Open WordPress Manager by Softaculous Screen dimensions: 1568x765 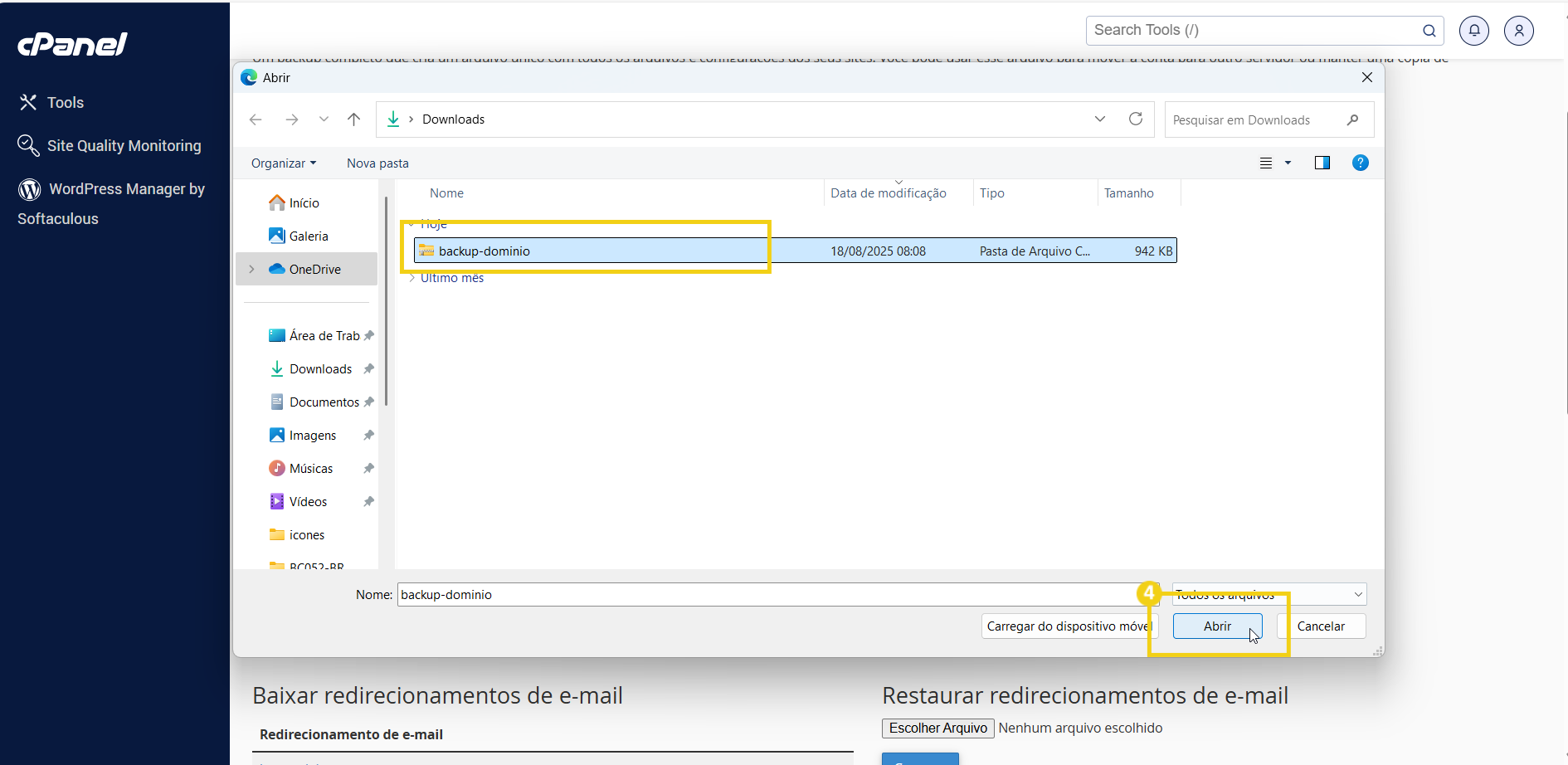click(111, 203)
